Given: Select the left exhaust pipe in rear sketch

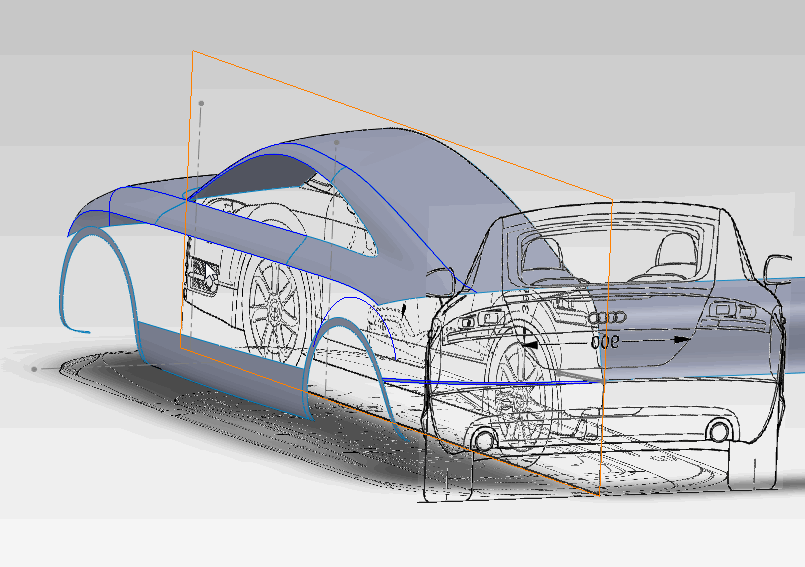Looking at the screenshot, I should (486, 438).
